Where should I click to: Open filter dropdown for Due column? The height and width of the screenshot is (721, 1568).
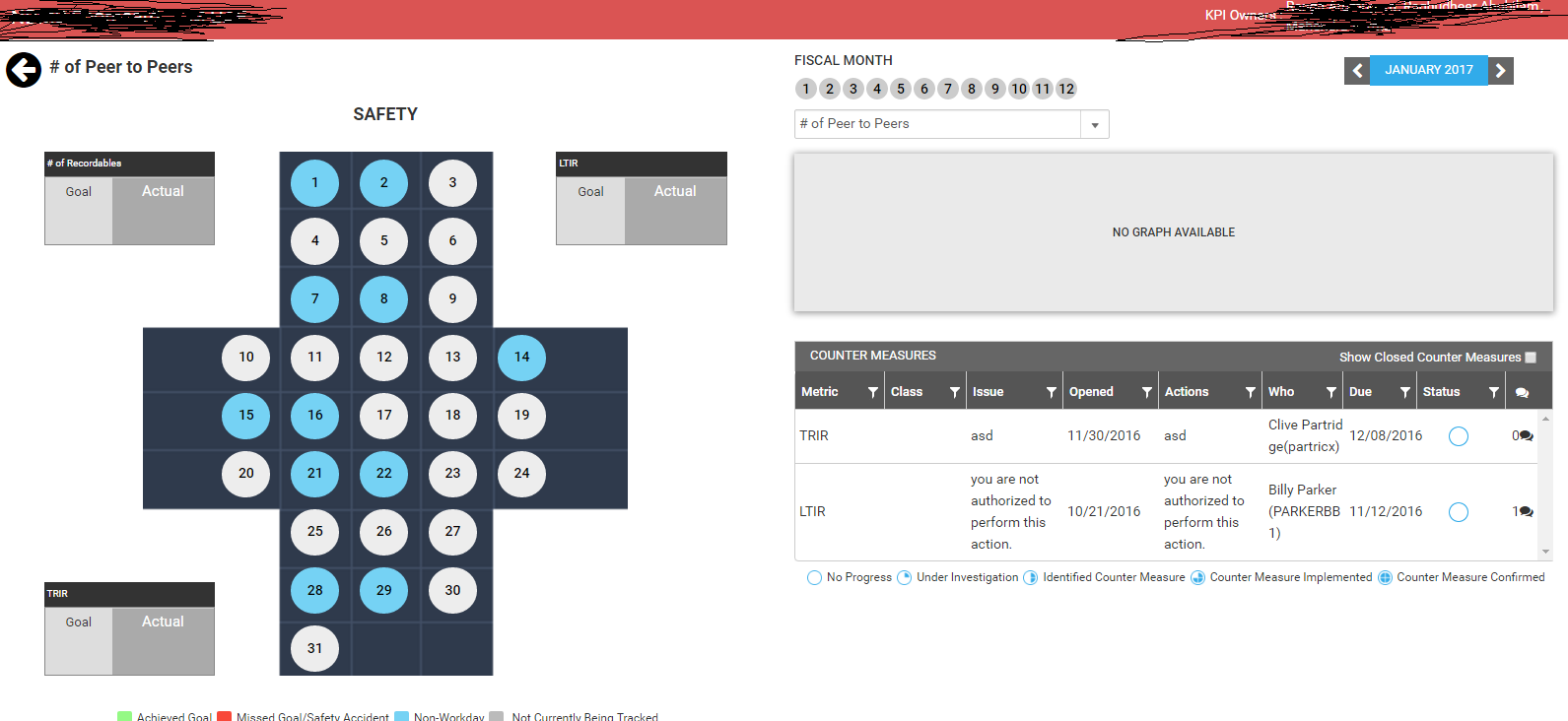pyautogui.click(x=1404, y=392)
